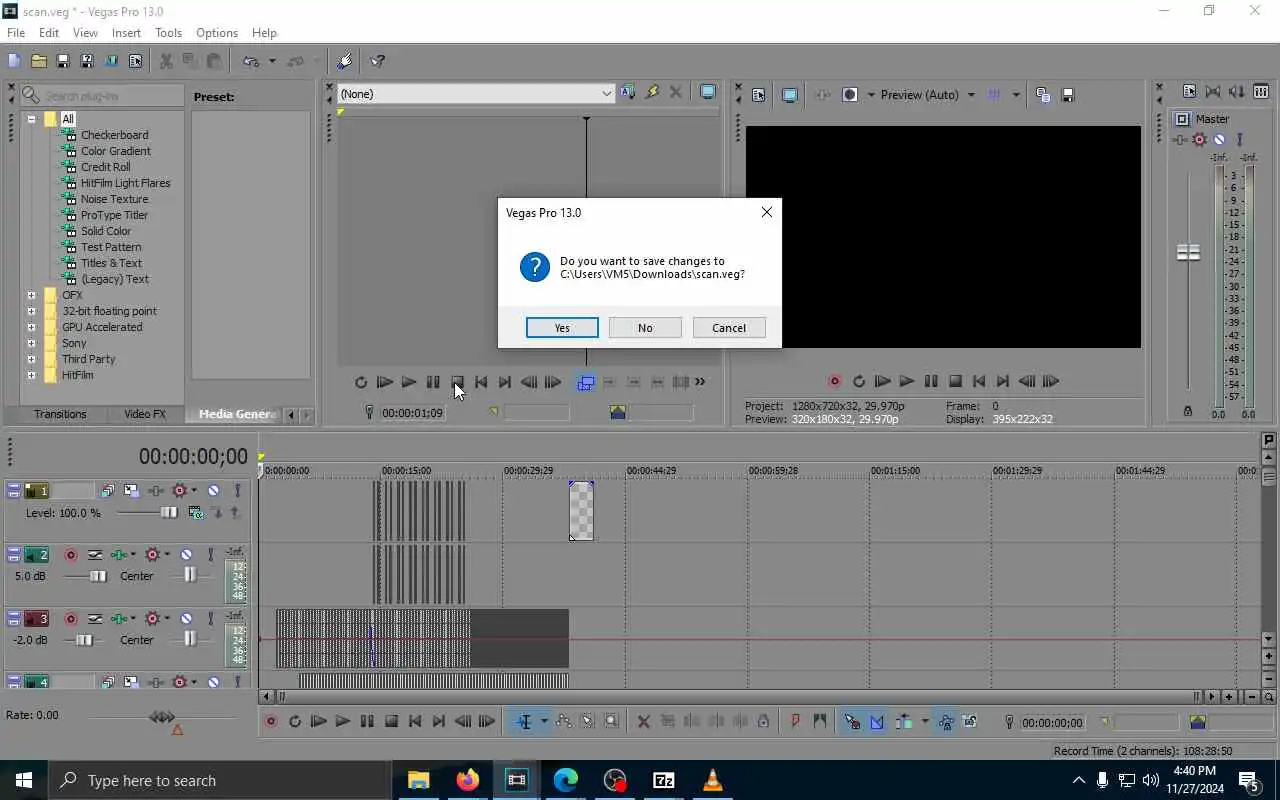This screenshot has width=1280, height=800.
Task: Click the Delete X icon in timeline toolbar
Action: (644, 721)
